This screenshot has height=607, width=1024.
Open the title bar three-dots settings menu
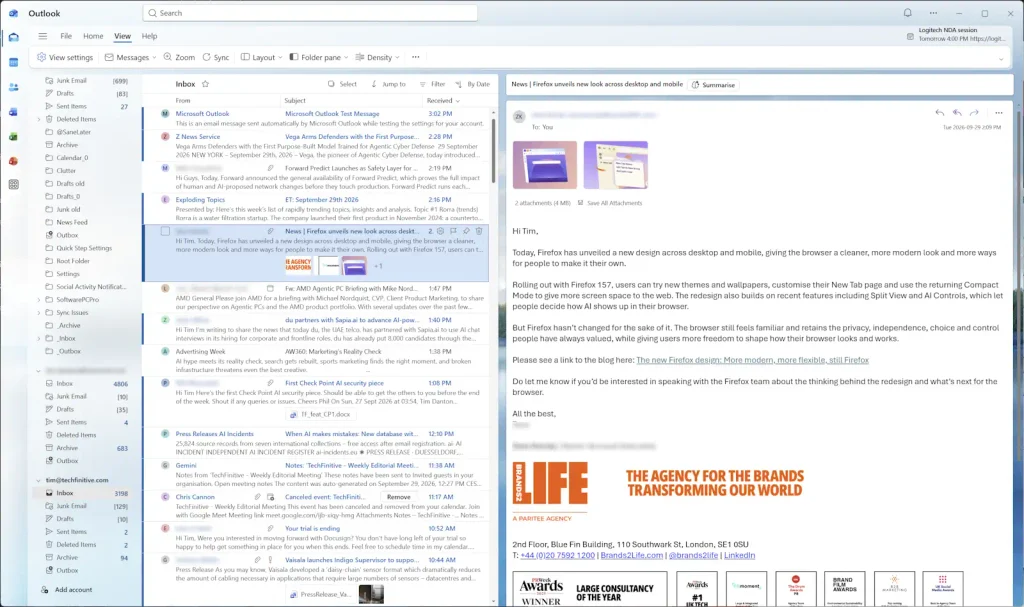(x=933, y=13)
